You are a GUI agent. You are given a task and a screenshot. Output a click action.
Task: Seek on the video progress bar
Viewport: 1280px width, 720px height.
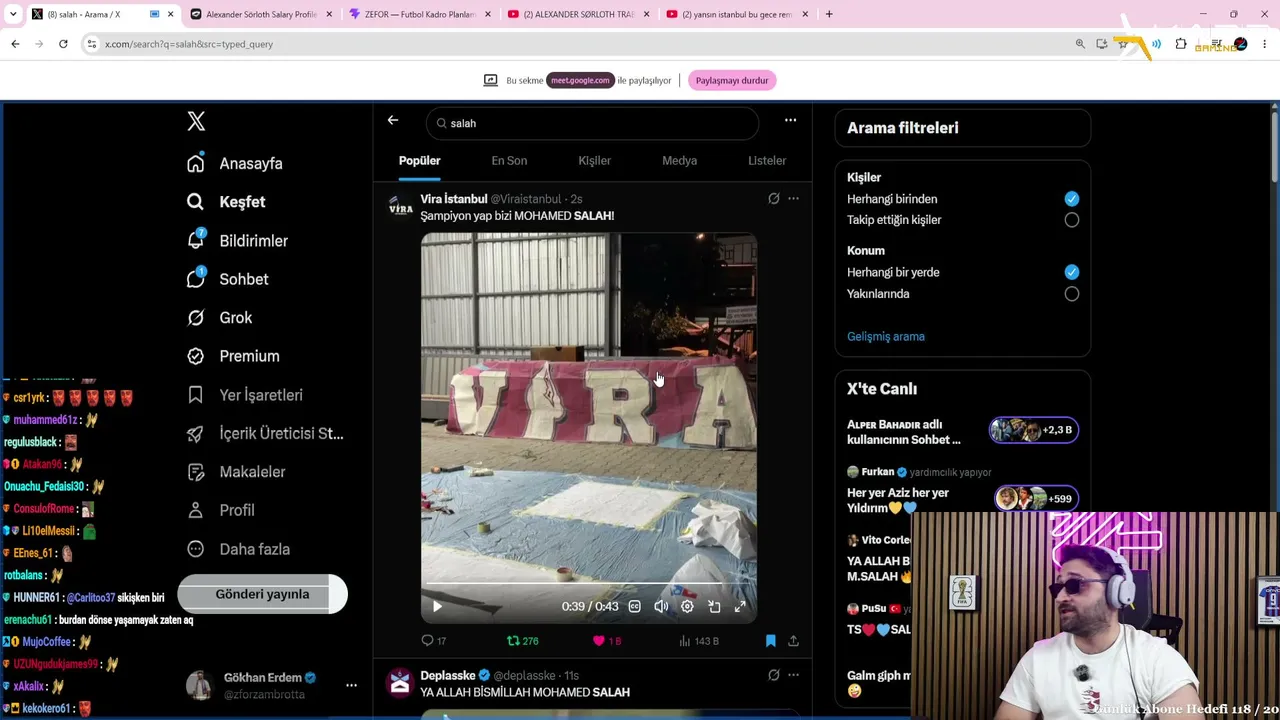[x=588, y=583]
